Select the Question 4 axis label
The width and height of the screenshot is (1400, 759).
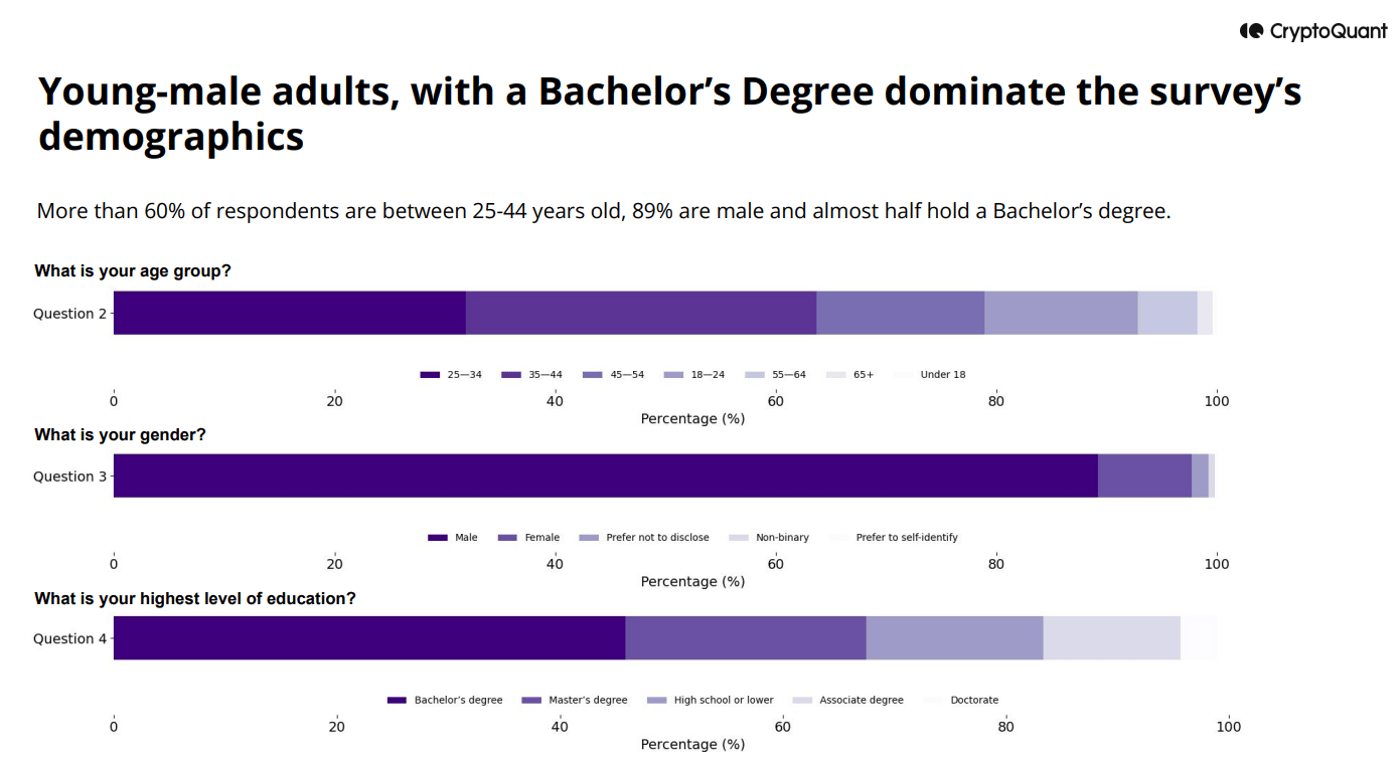pos(70,639)
